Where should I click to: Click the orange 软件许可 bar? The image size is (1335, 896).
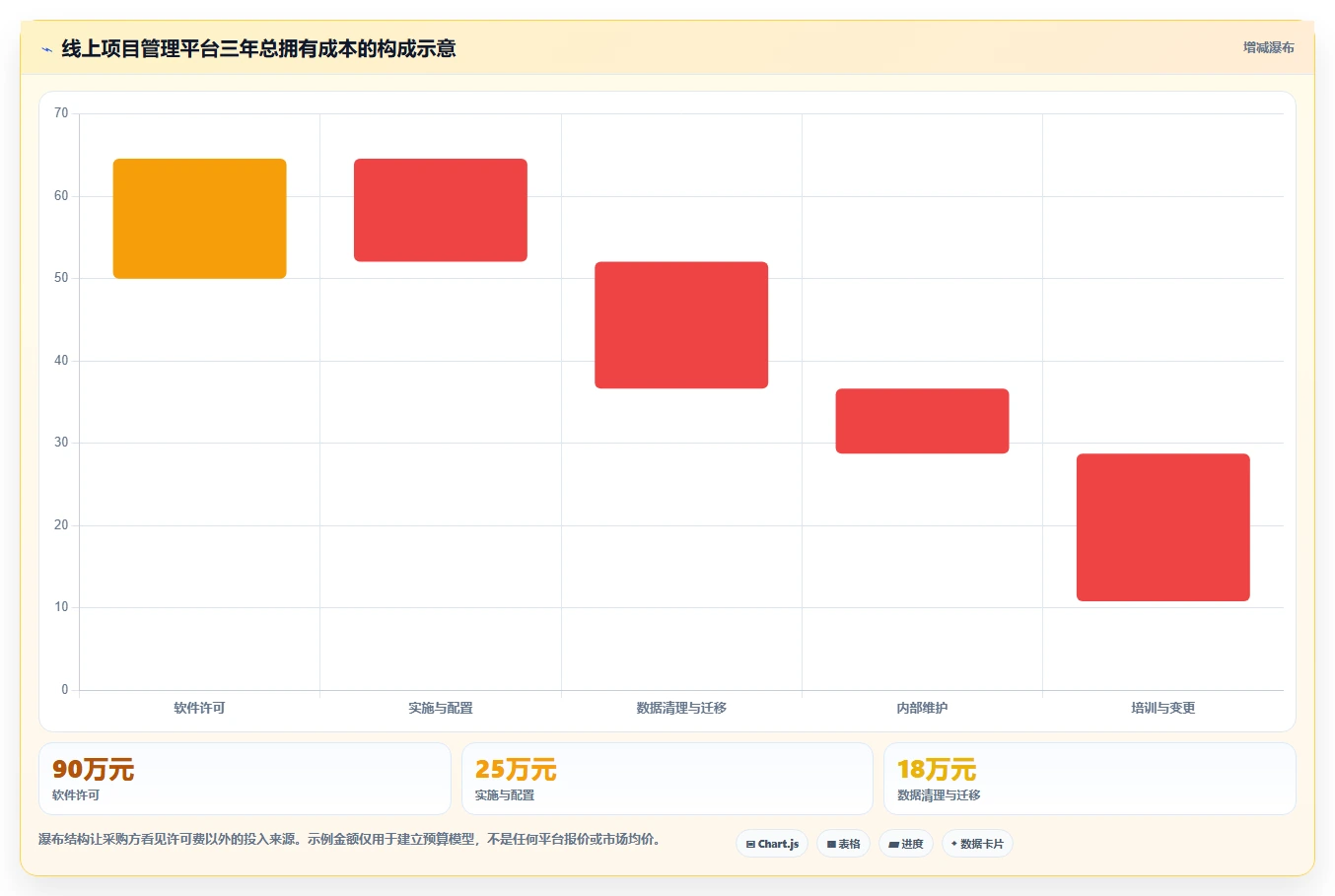click(200, 219)
